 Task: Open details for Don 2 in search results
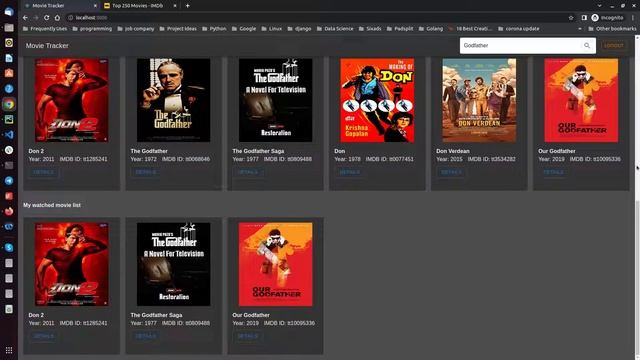coord(43,172)
